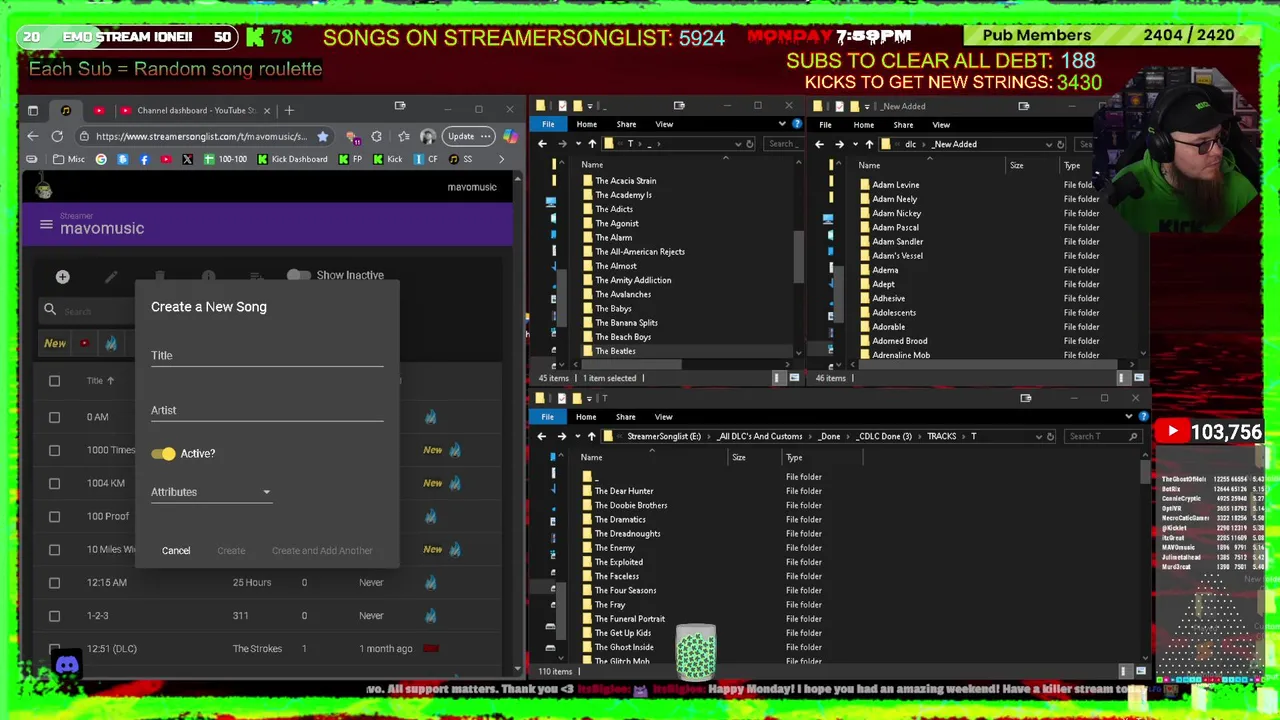
Task: Open the X bookmark icon
Action: (x=187, y=159)
